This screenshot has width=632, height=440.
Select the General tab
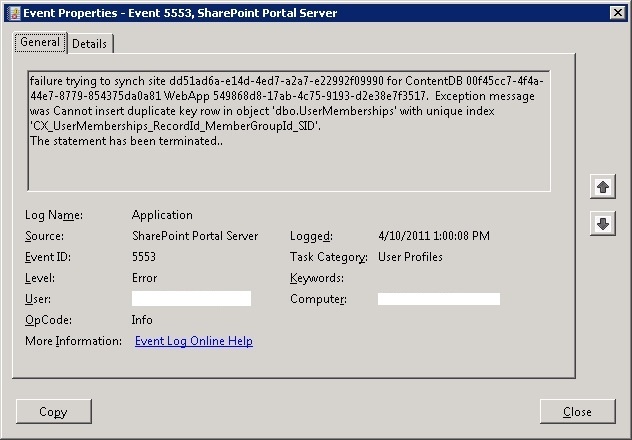[x=40, y=42]
